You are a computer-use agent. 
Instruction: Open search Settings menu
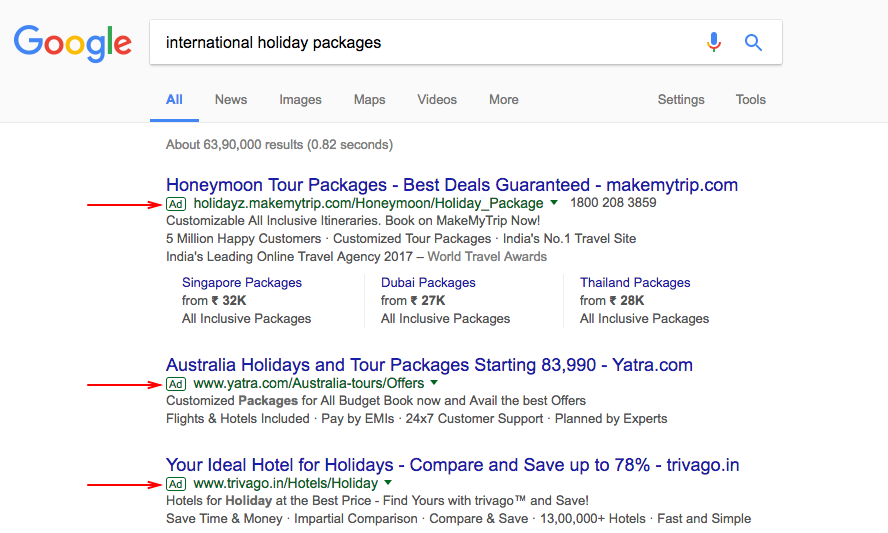[x=681, y=100]
